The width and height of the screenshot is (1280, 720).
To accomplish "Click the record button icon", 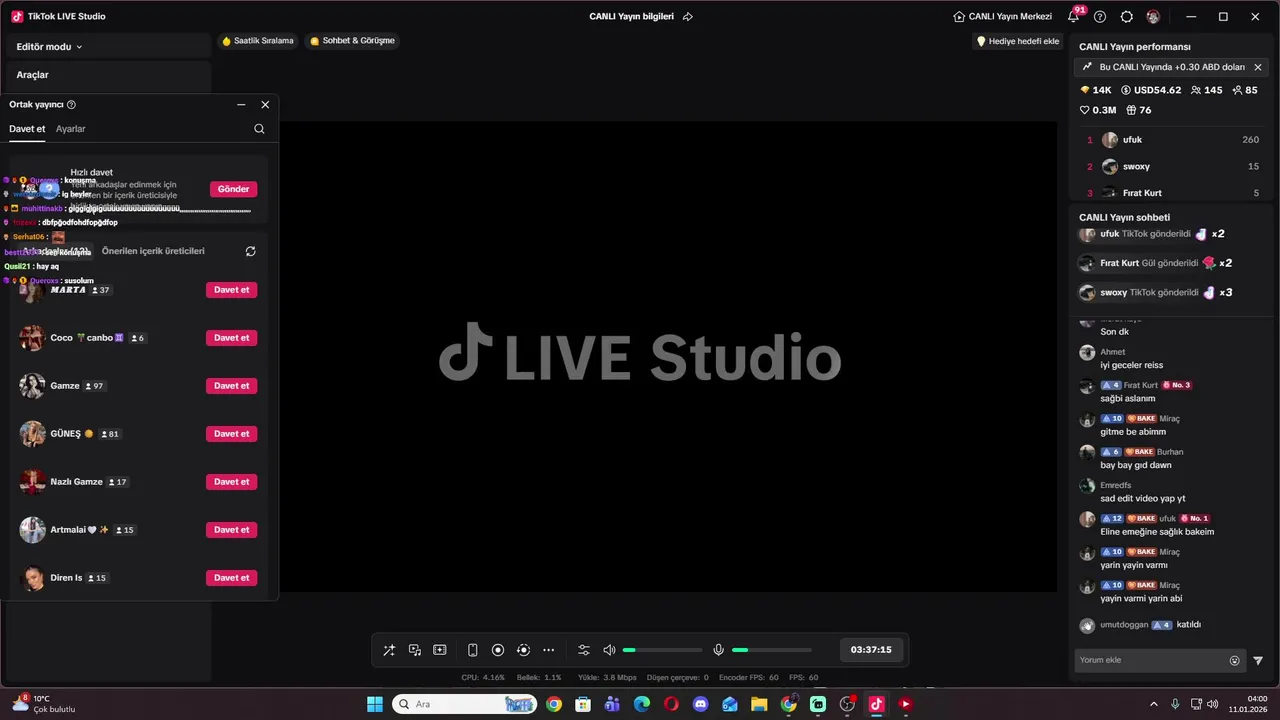I will tap(498, 650).
